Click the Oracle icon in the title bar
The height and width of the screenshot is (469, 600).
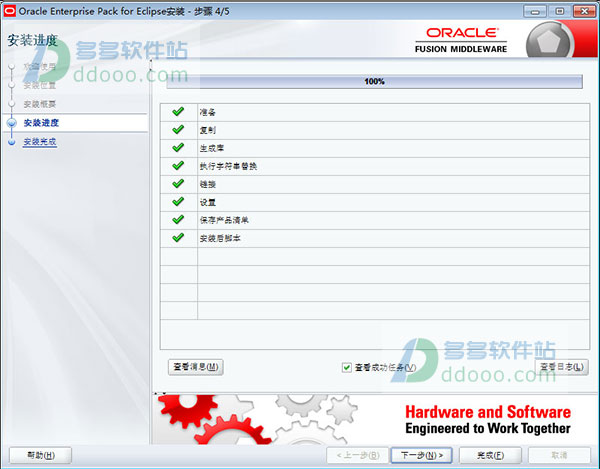9,11
